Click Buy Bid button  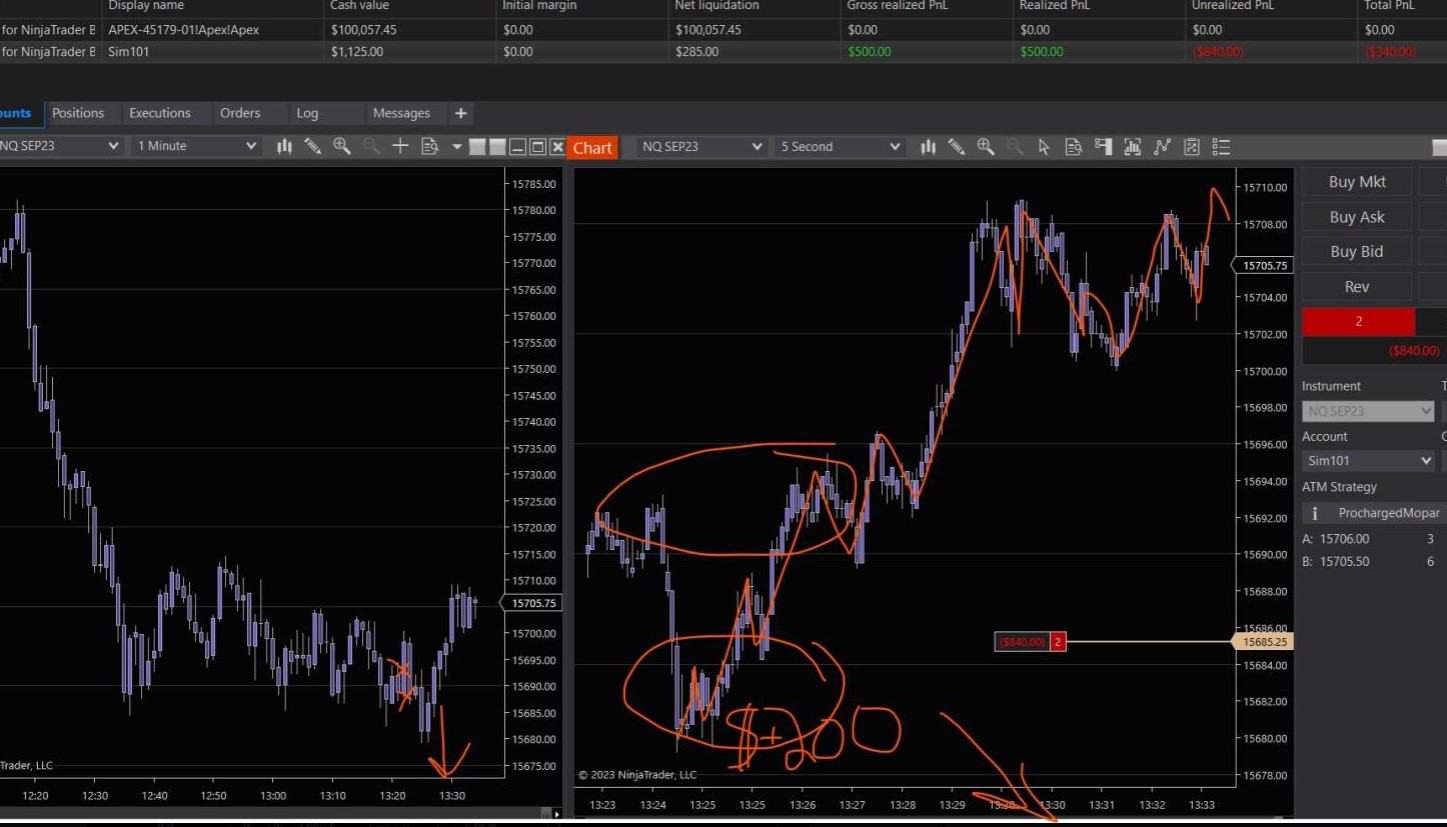click(x=1357, y=252)
